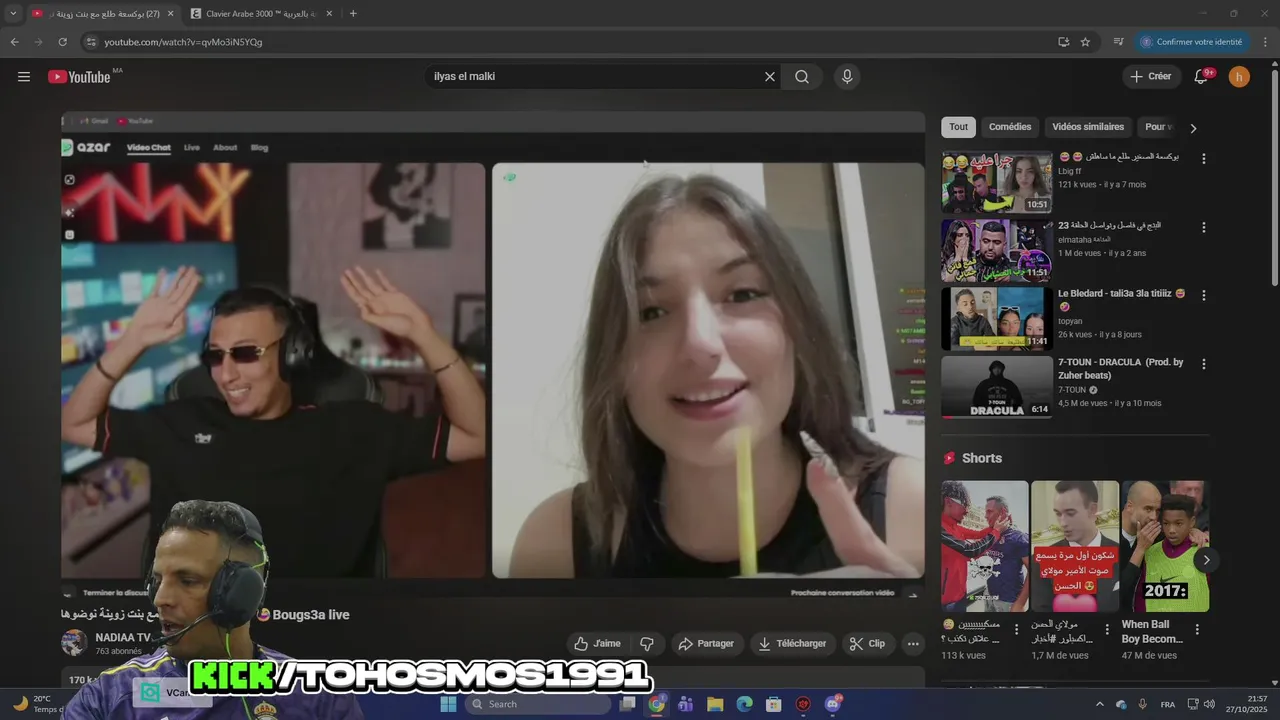Image resolution: width=1280 pixels, height=720 pixels.
Task: Open options for the Le Bledard video
Action: (x=1203, y=296)
